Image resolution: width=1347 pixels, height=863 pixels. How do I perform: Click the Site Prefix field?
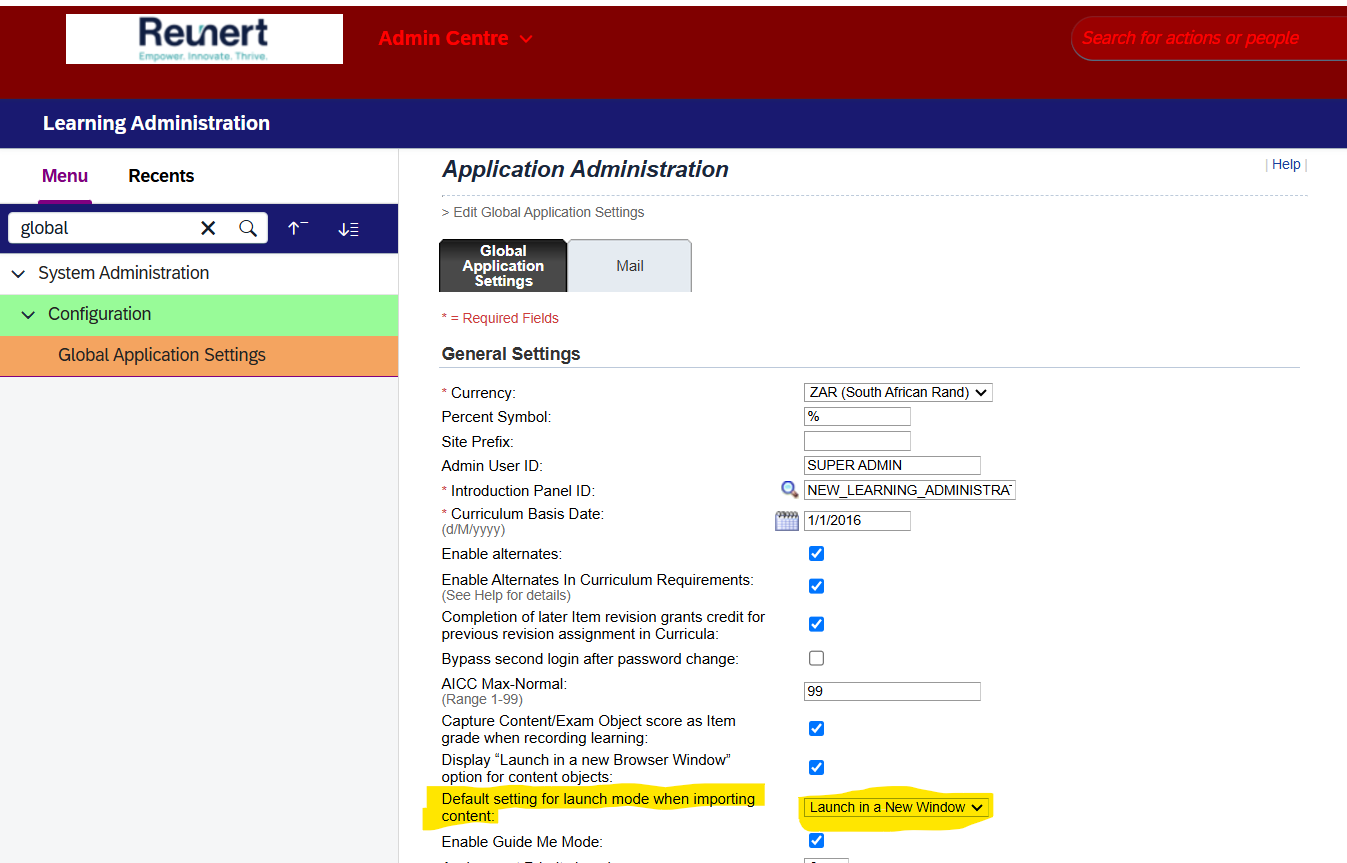[857, 441]
